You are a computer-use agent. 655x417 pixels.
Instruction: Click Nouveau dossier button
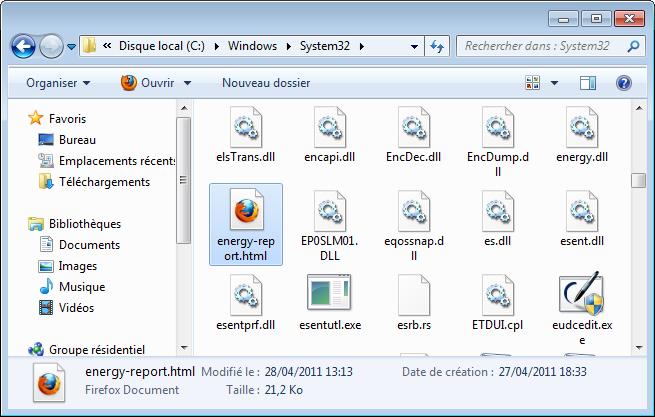[266, 83]
